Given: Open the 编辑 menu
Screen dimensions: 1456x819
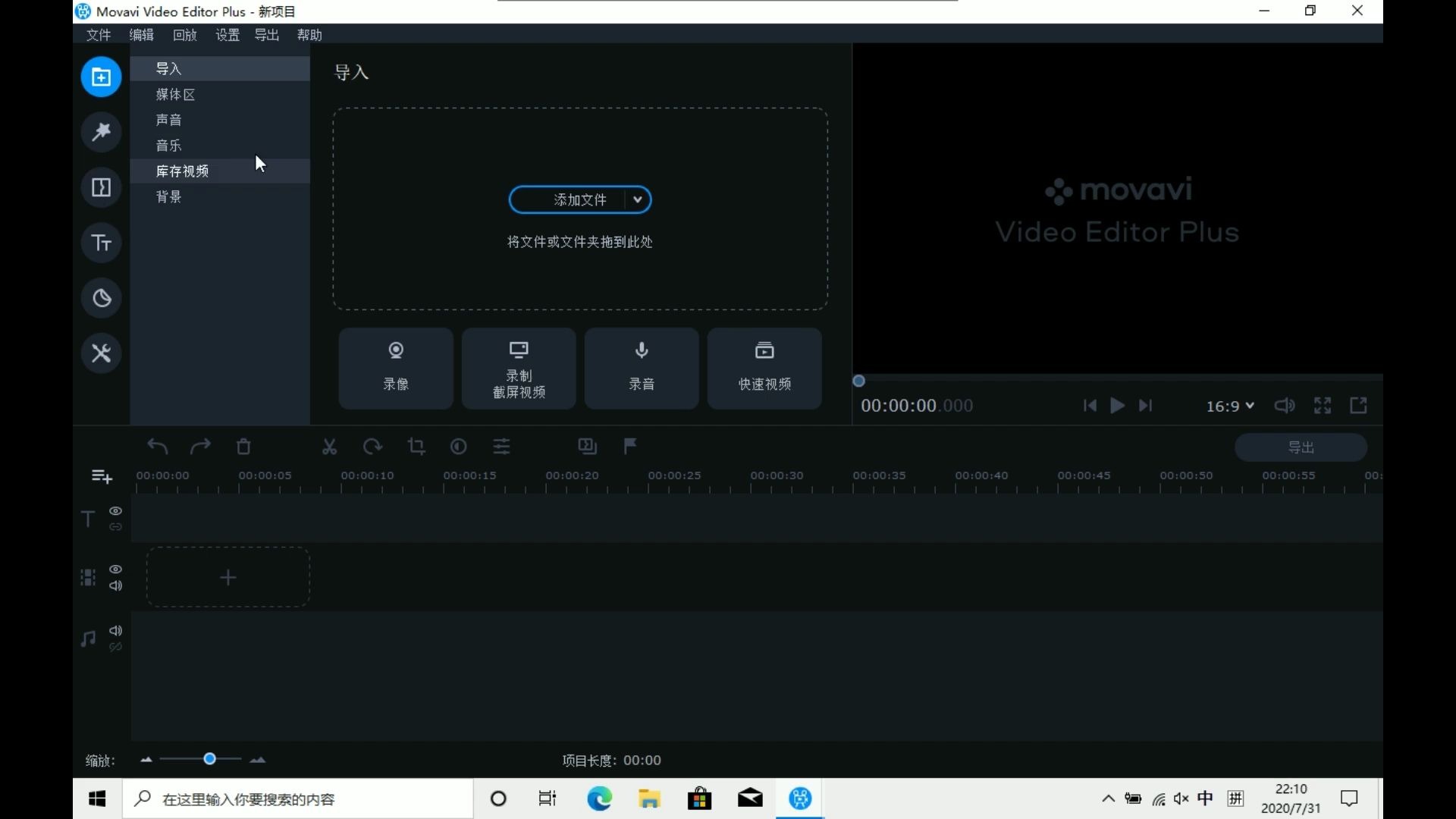Looking at the screenshot, I should point(142,35).
